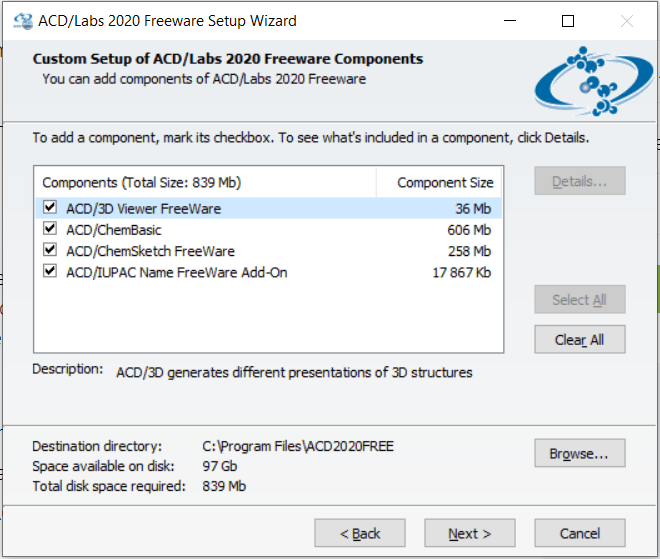
Task: Minimize the Setup Wizard window
Action: tap(510, 20)
